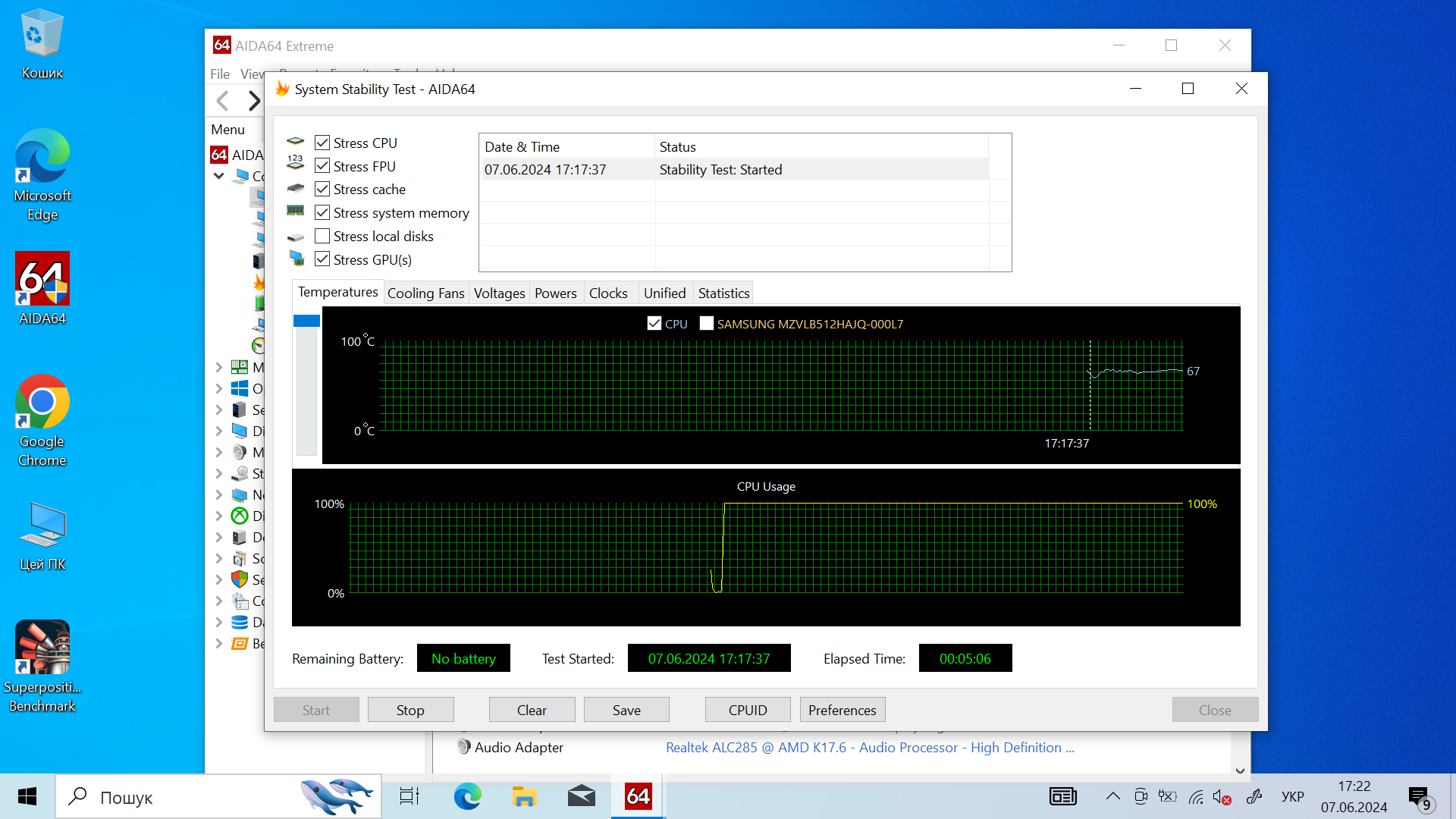
Task: Collapse the Computer tree node
Action: point(219,176)
